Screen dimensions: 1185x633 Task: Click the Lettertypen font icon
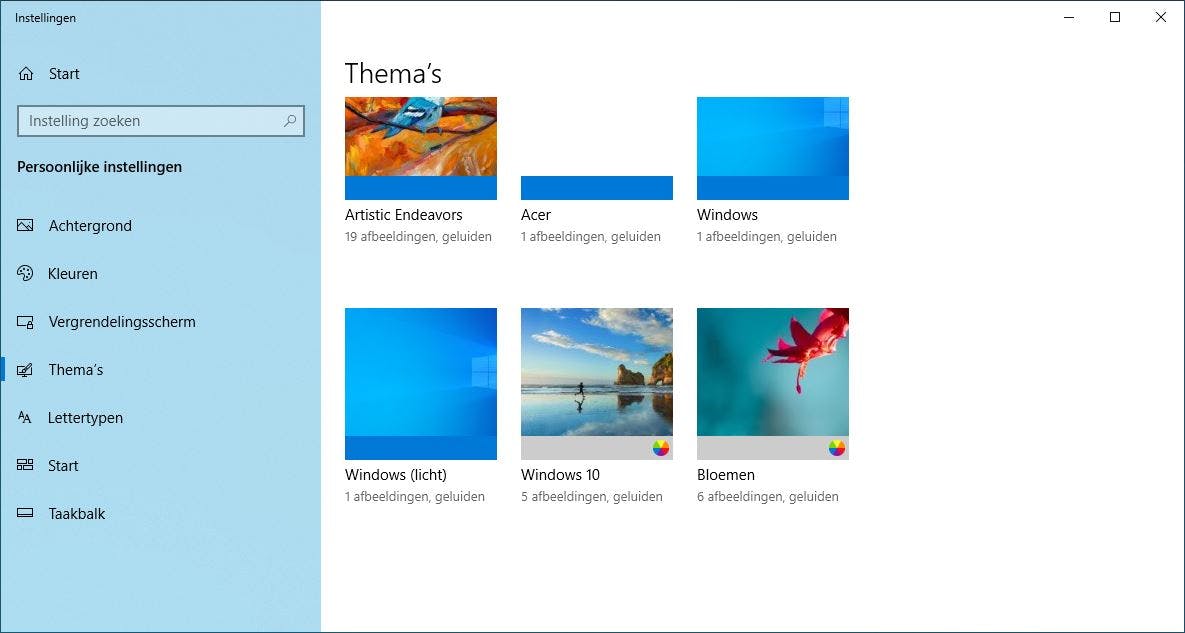(x=25, y=418)
